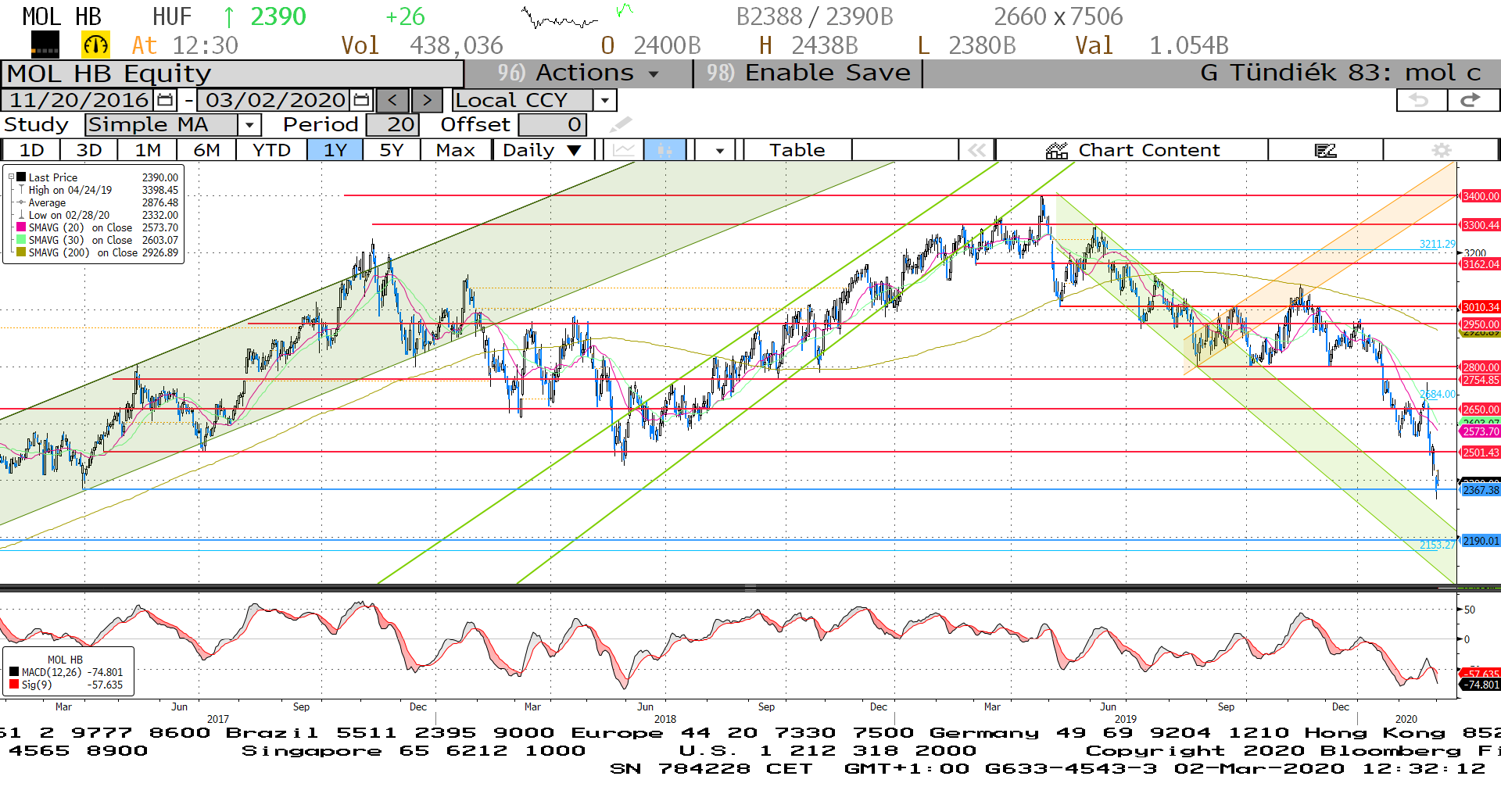The image size is (1501, 812).
Task: Click Sig(9) legend entry
Action: pos(66,685)
